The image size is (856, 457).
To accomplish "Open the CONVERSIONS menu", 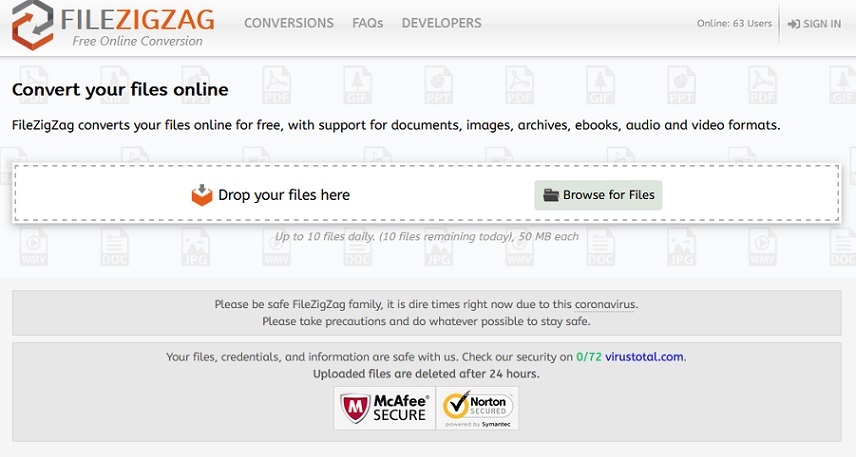I will click(289, 23).
